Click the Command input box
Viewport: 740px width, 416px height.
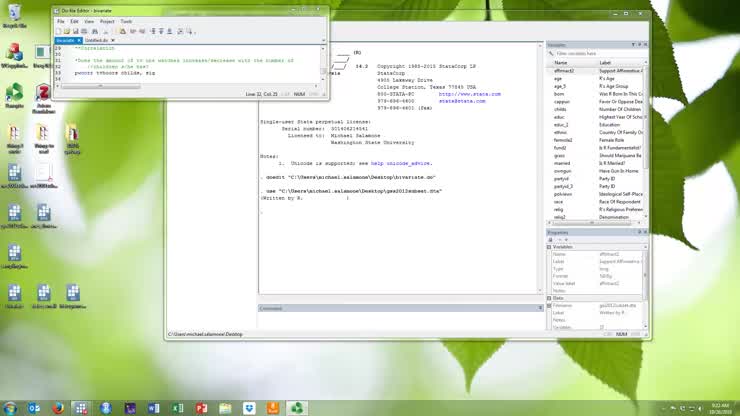click(x=400, y=320)
